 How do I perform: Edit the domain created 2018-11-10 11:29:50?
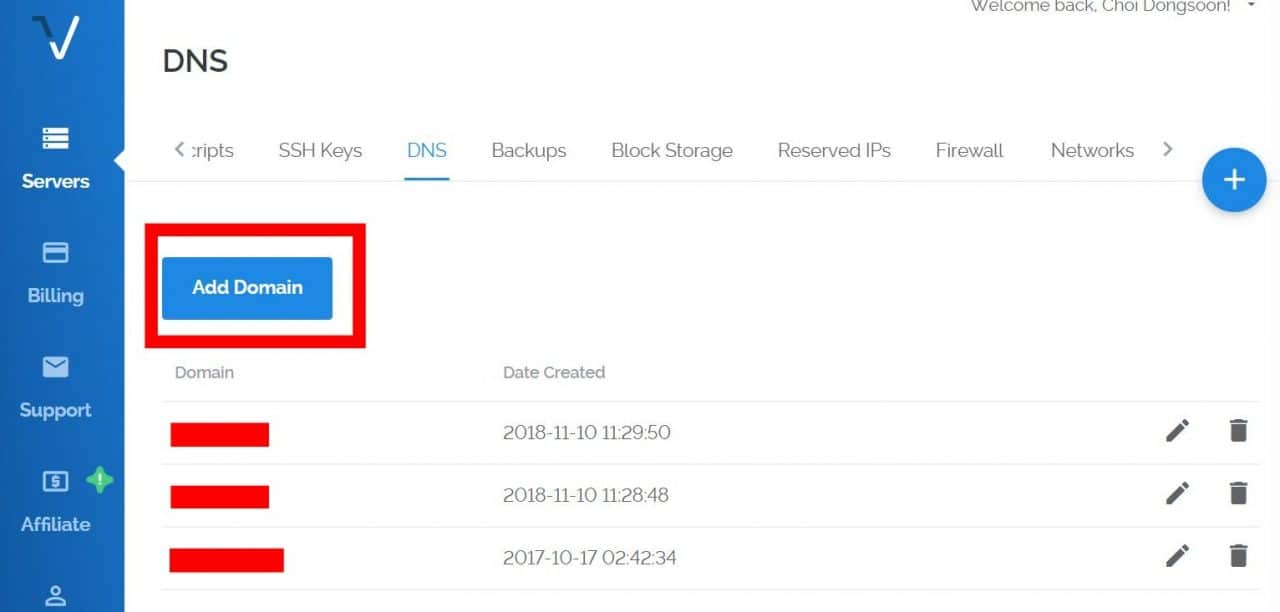coord(1177,431)
